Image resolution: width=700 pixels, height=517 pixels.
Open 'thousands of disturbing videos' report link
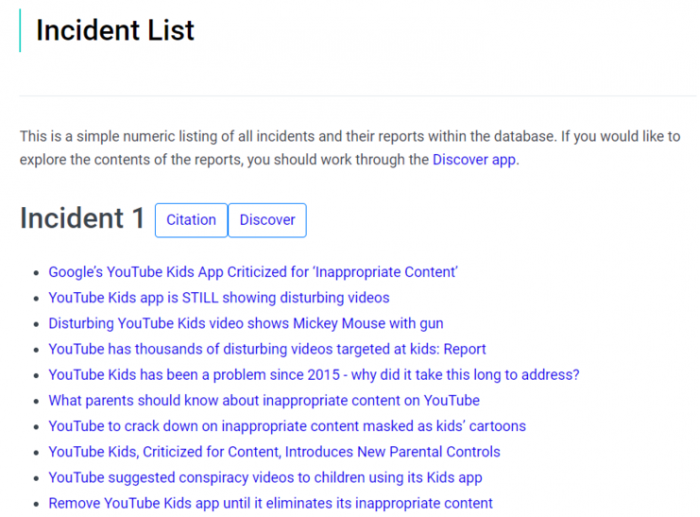(267, 349)
